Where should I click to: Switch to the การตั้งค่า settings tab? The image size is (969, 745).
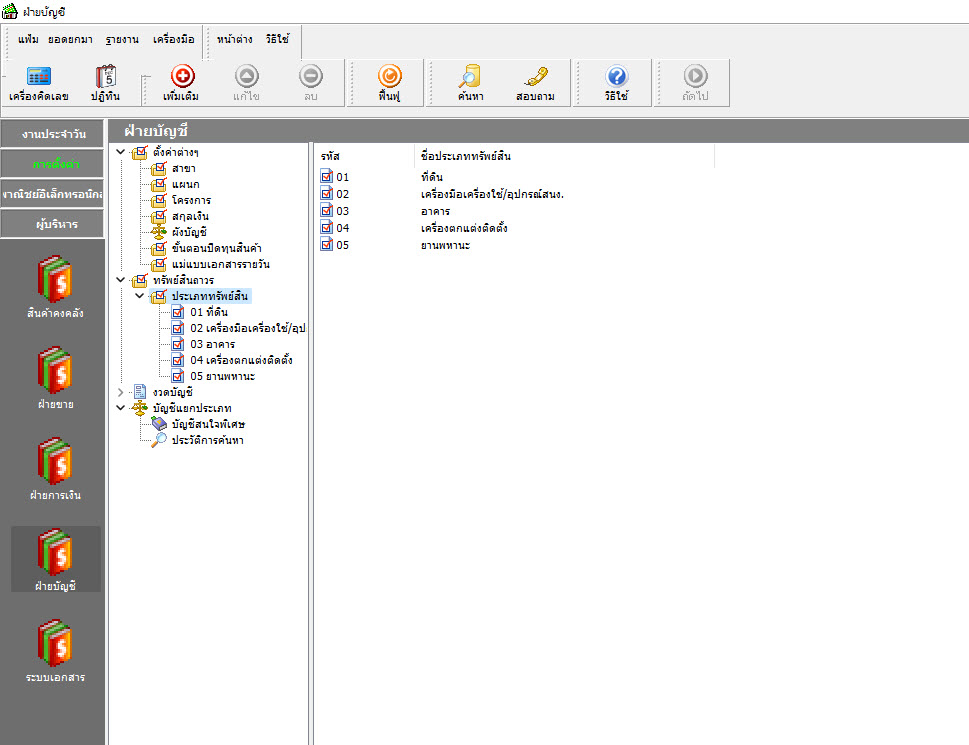point(52,164)
